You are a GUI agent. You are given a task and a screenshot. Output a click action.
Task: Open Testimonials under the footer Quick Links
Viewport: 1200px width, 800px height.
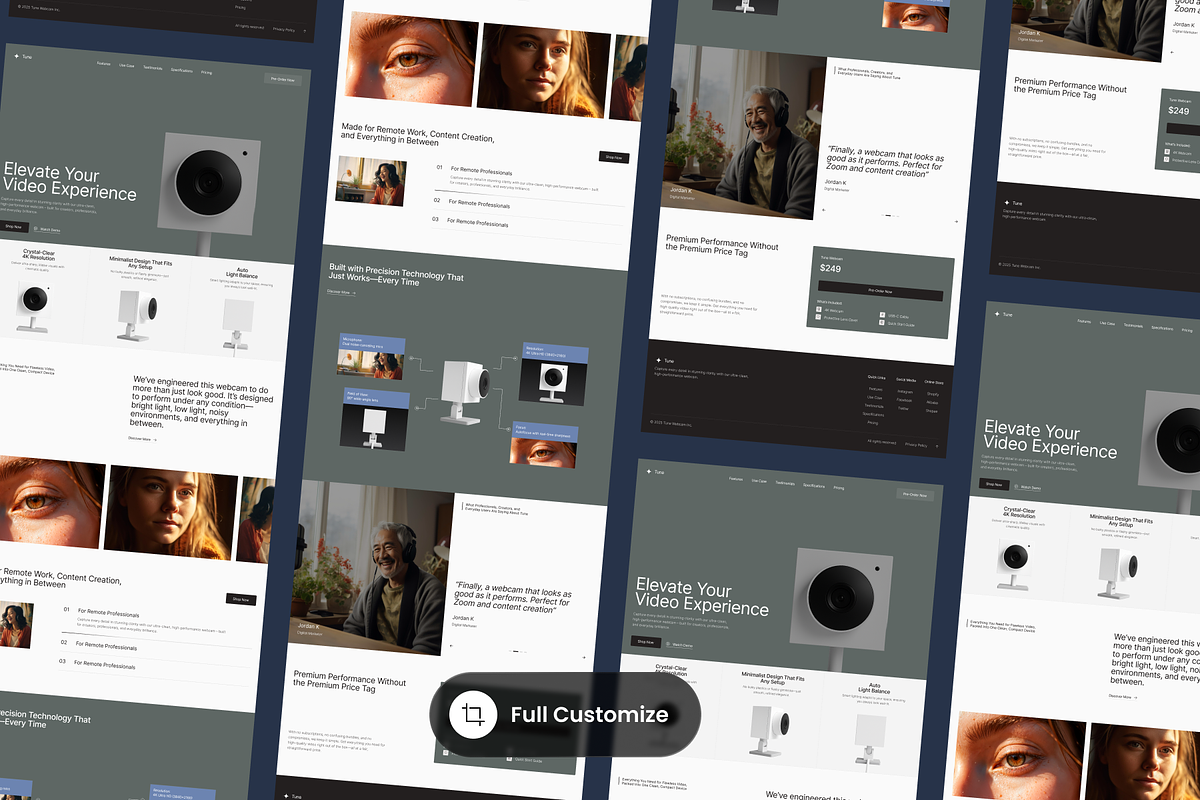pos(874,406)
